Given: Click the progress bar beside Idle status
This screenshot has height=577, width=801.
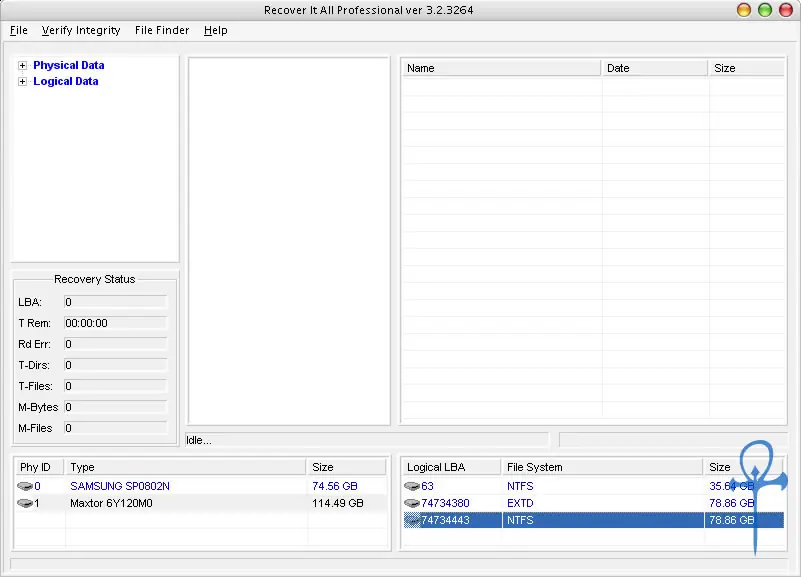Looking at the screenshot, I should (673, 440).
